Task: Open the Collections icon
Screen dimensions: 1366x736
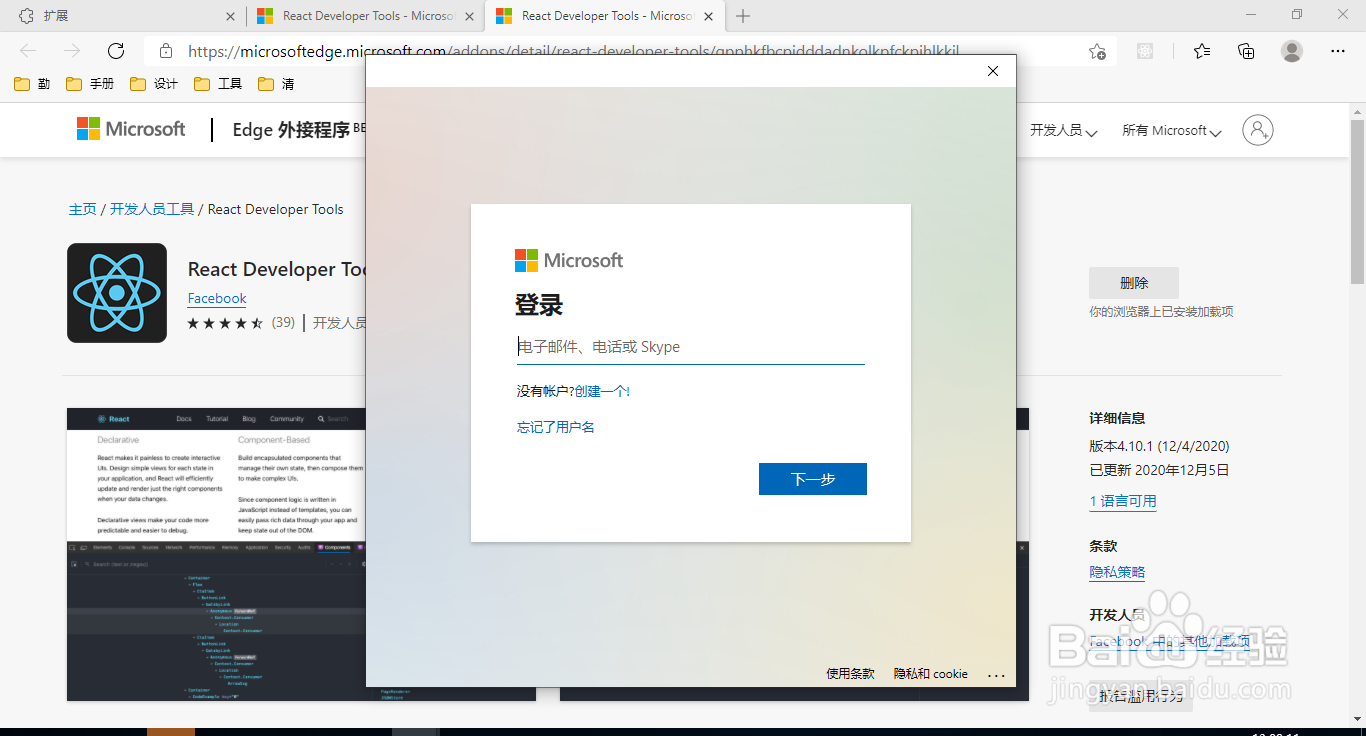Action: [x=1246, y=51]
